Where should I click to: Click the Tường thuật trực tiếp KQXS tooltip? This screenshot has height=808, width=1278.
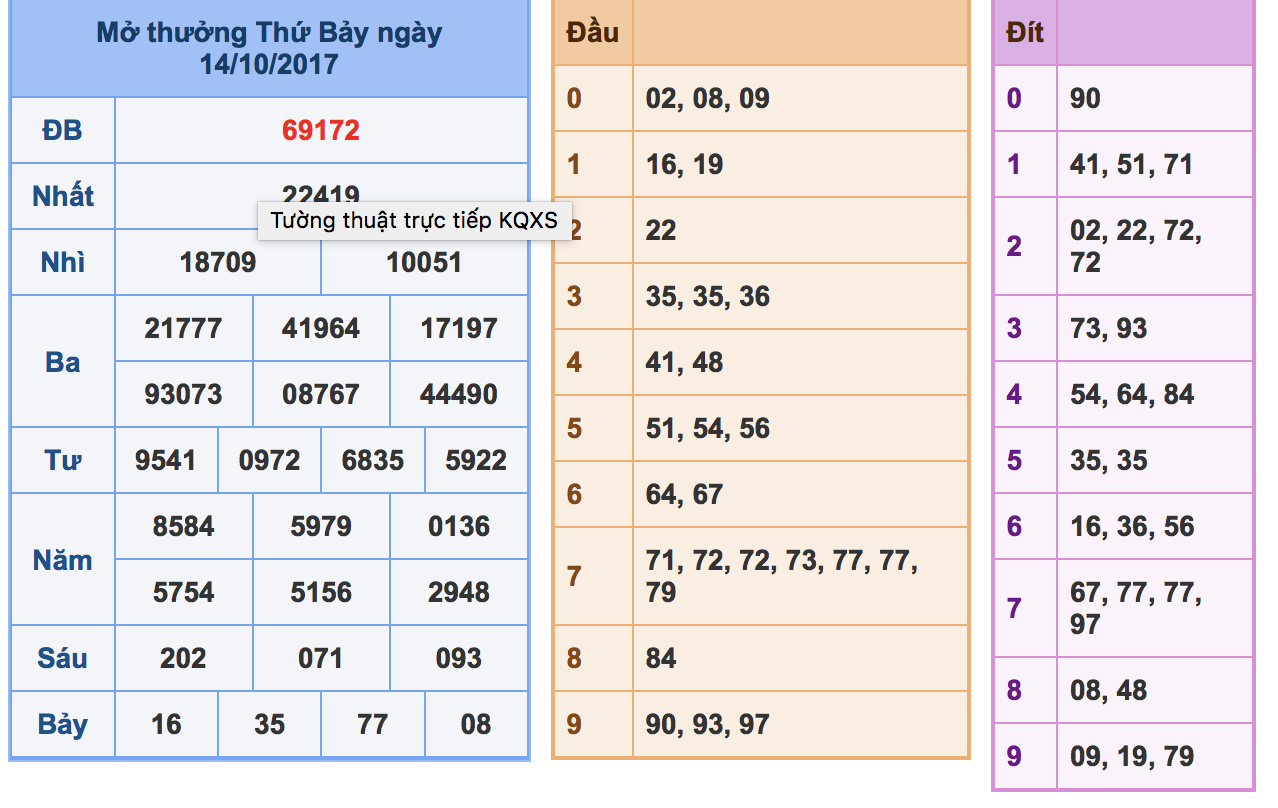(414, 220)
